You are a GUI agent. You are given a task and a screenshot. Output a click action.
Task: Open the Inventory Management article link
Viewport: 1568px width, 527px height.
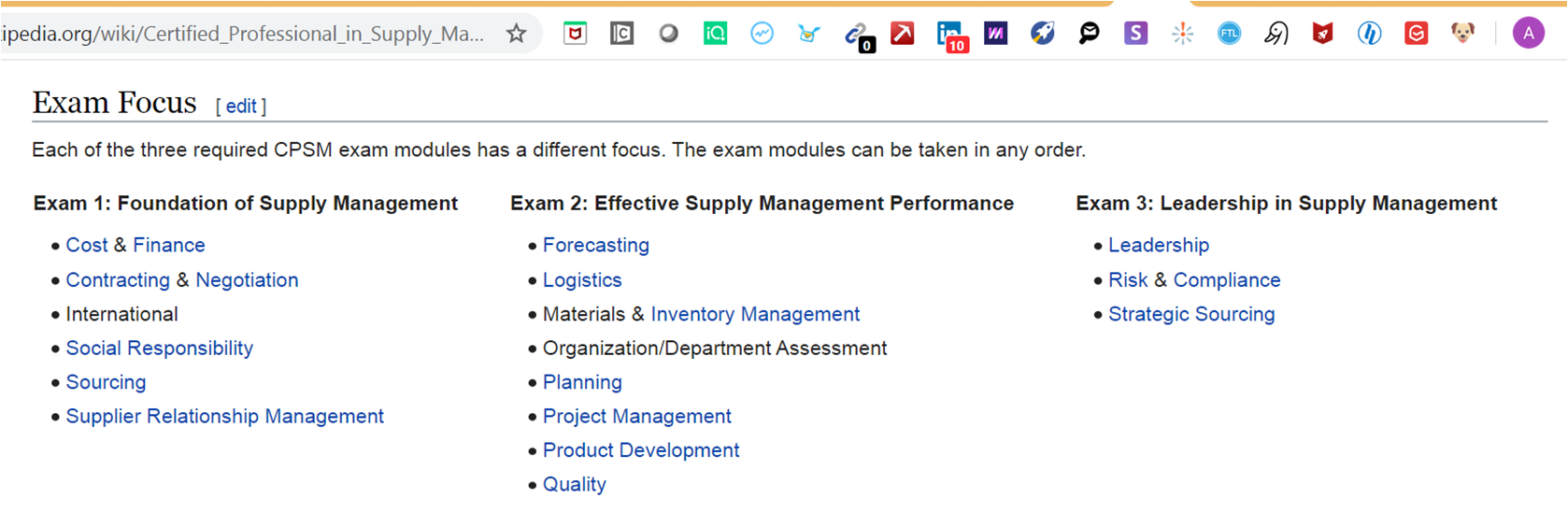pyautogui.click(x=755, y=315)
